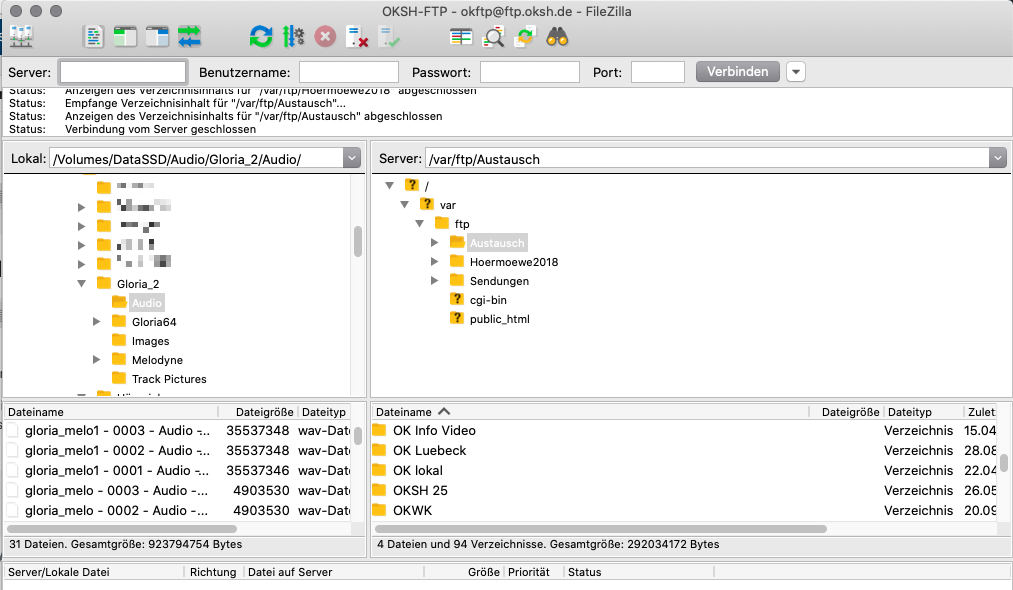Select the OK Luebeck folder entry
This screenshot has height=590, width=1013.
[x=429, y=450]
